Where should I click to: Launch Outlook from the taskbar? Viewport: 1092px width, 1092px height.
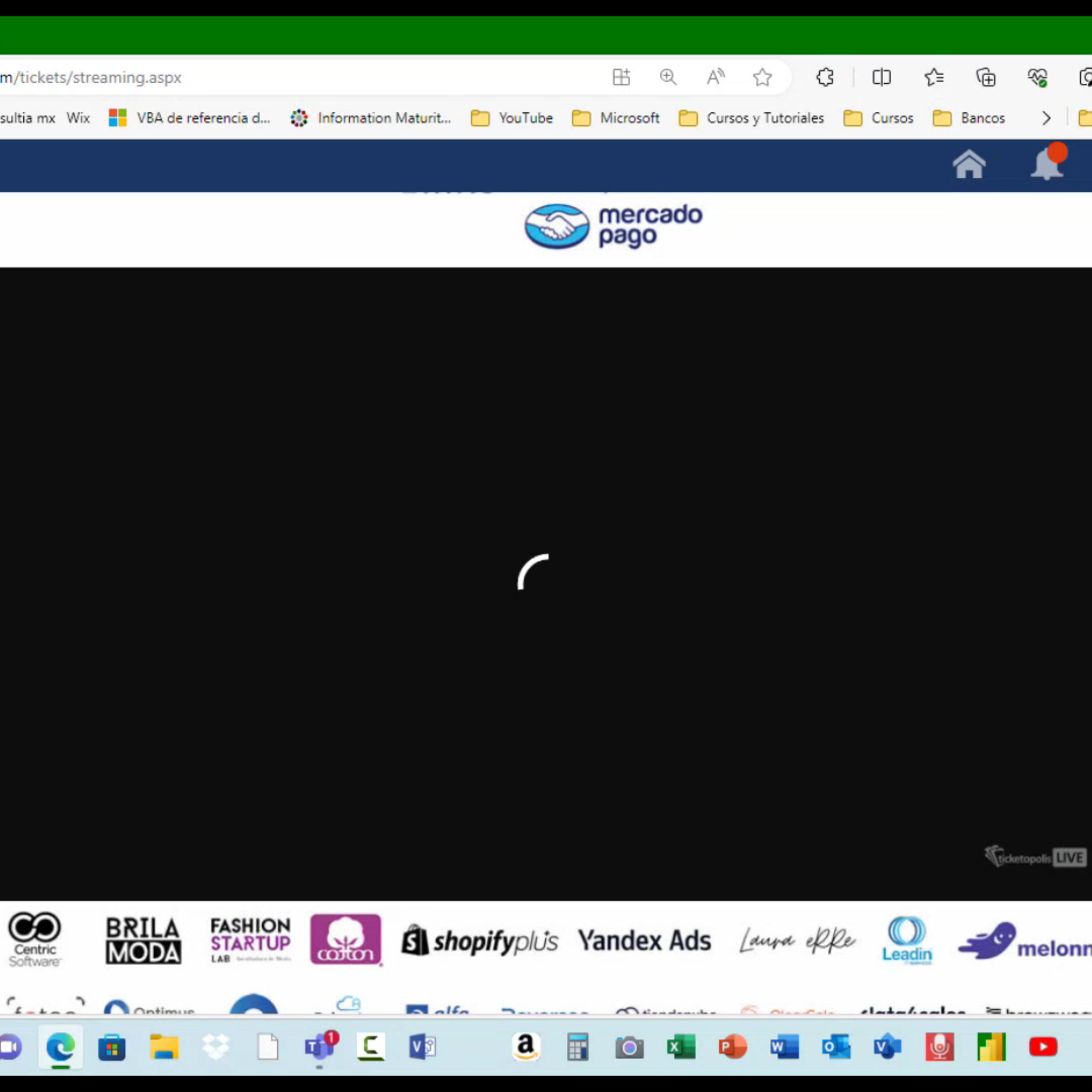click(836, 1047)
